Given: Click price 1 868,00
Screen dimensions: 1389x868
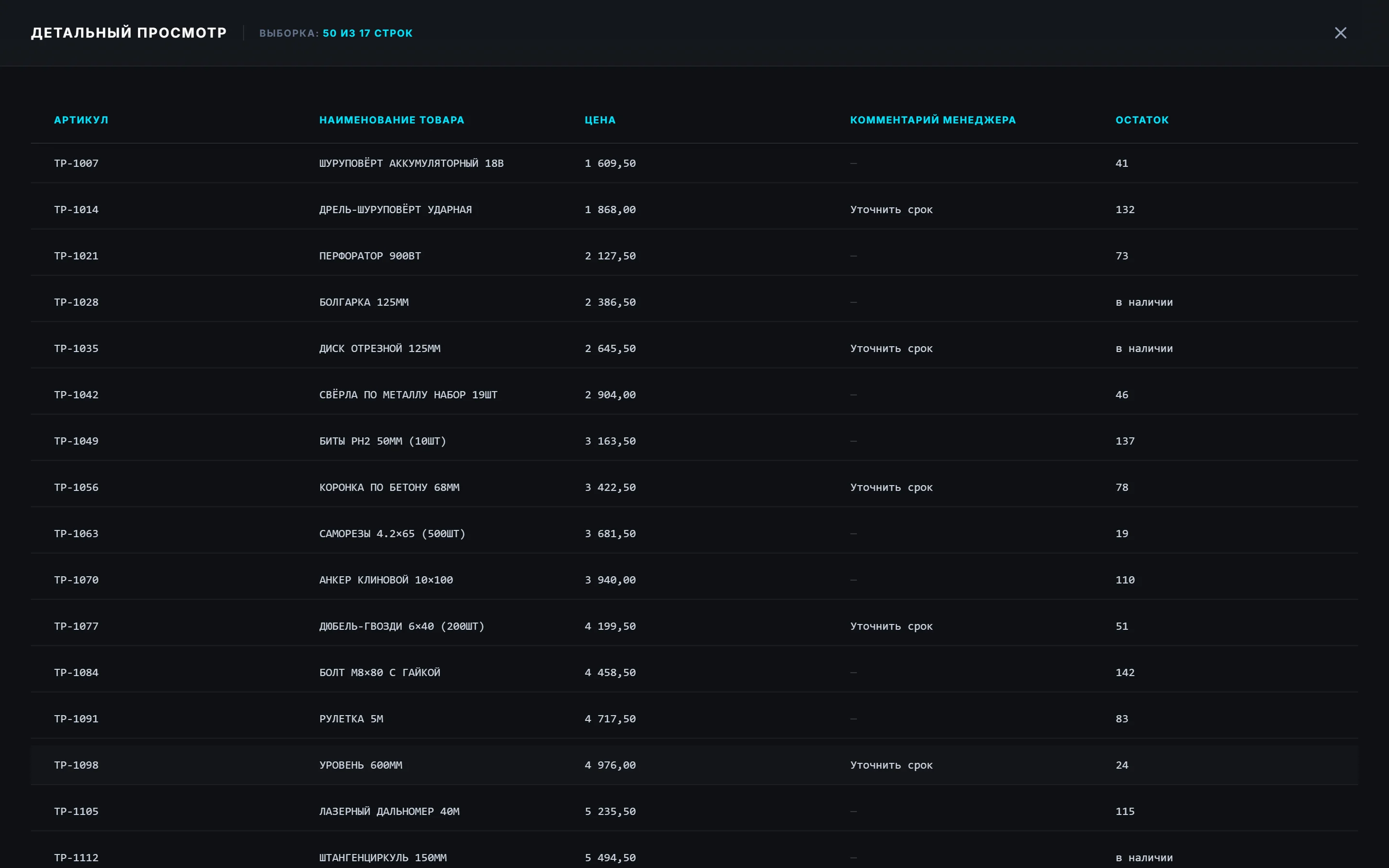Looking at the screenshot, I should (x=610, y=210).
